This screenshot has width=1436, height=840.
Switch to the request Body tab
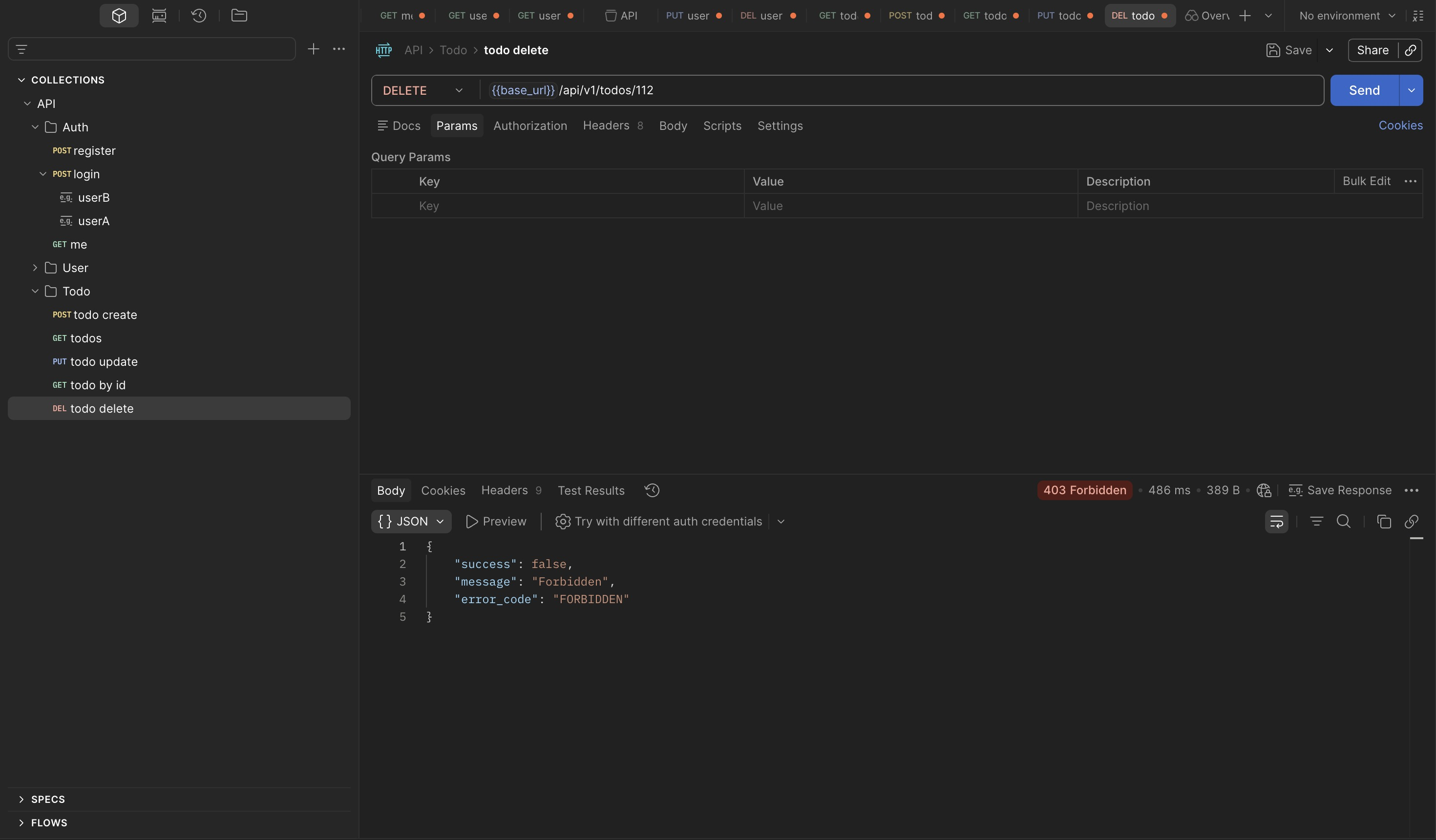(x=673, y=126)
